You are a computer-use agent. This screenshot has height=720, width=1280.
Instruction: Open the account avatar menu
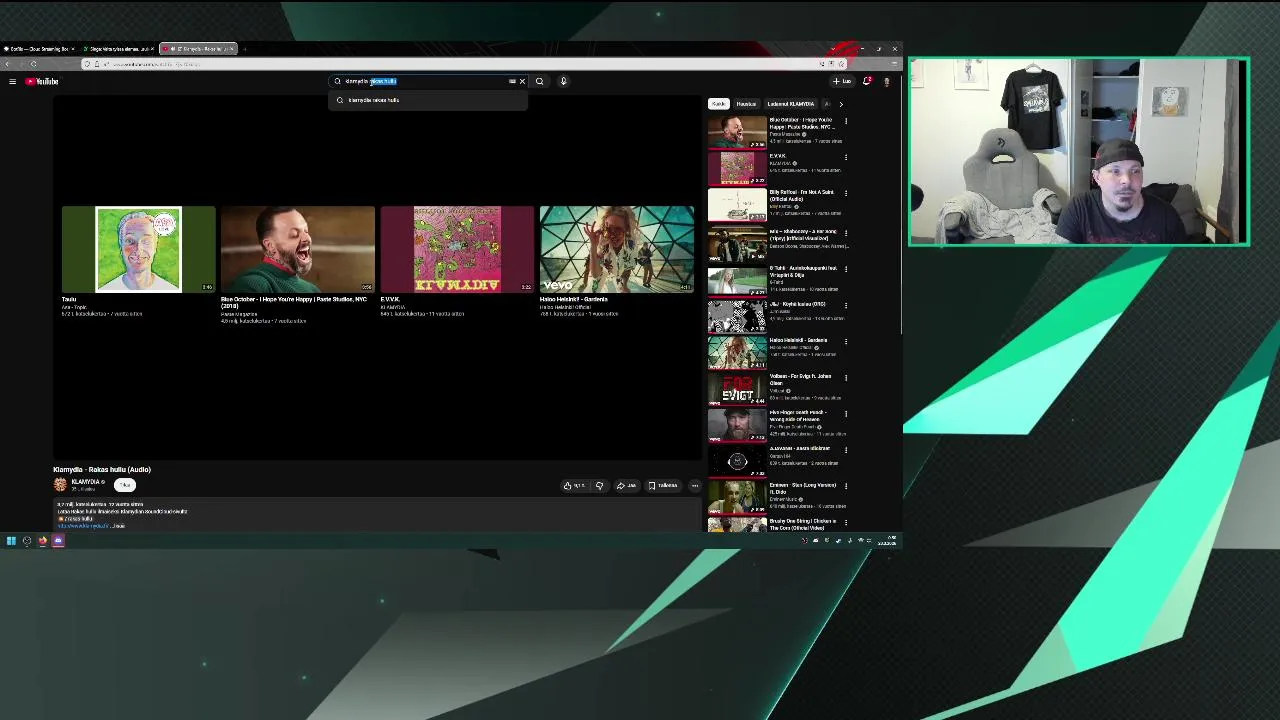[886, 81]
